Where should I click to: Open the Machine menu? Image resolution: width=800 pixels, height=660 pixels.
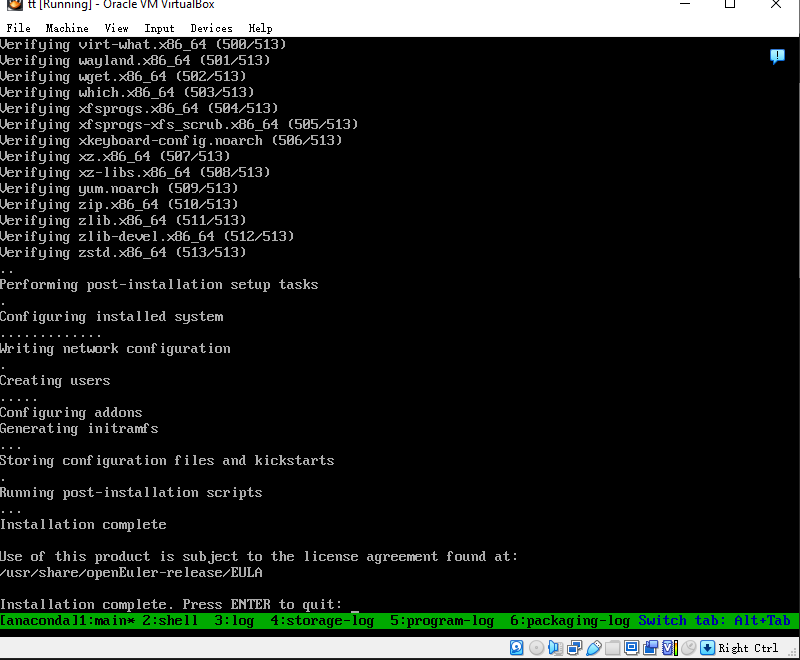(67, 28)
